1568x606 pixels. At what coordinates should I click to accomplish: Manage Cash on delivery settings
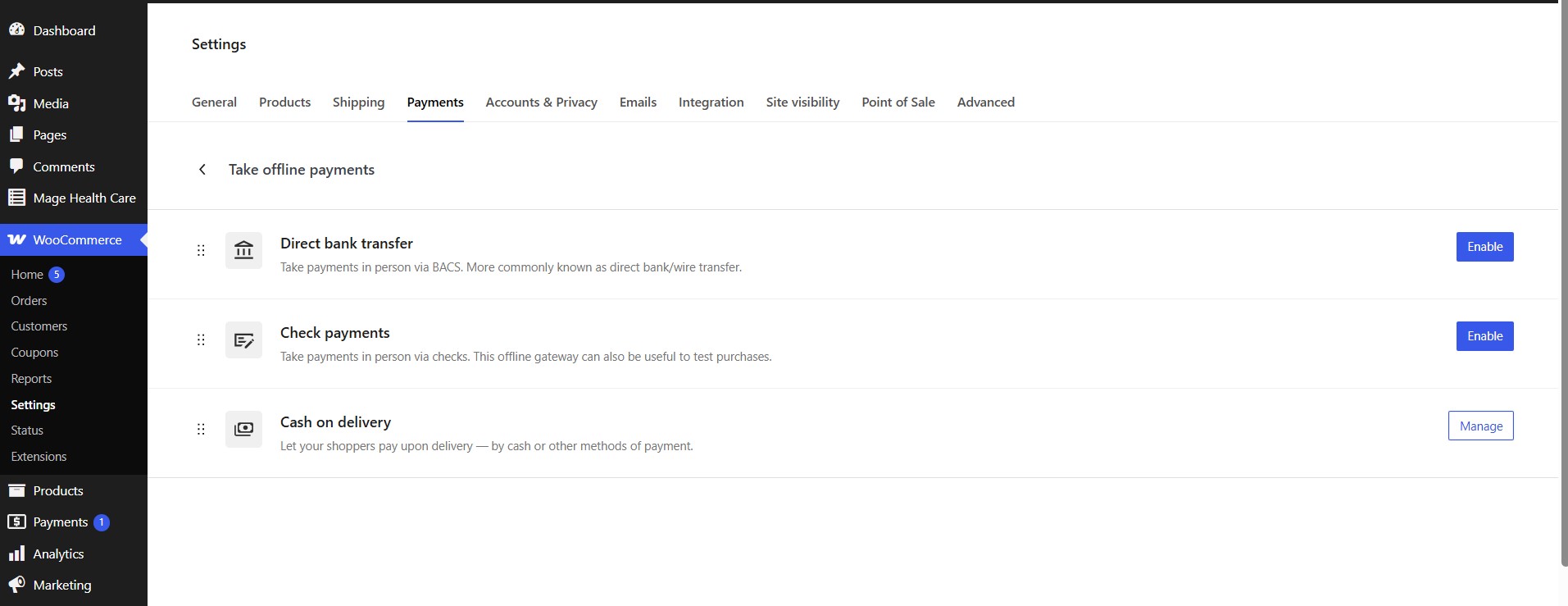click(x=1480, y=426)
